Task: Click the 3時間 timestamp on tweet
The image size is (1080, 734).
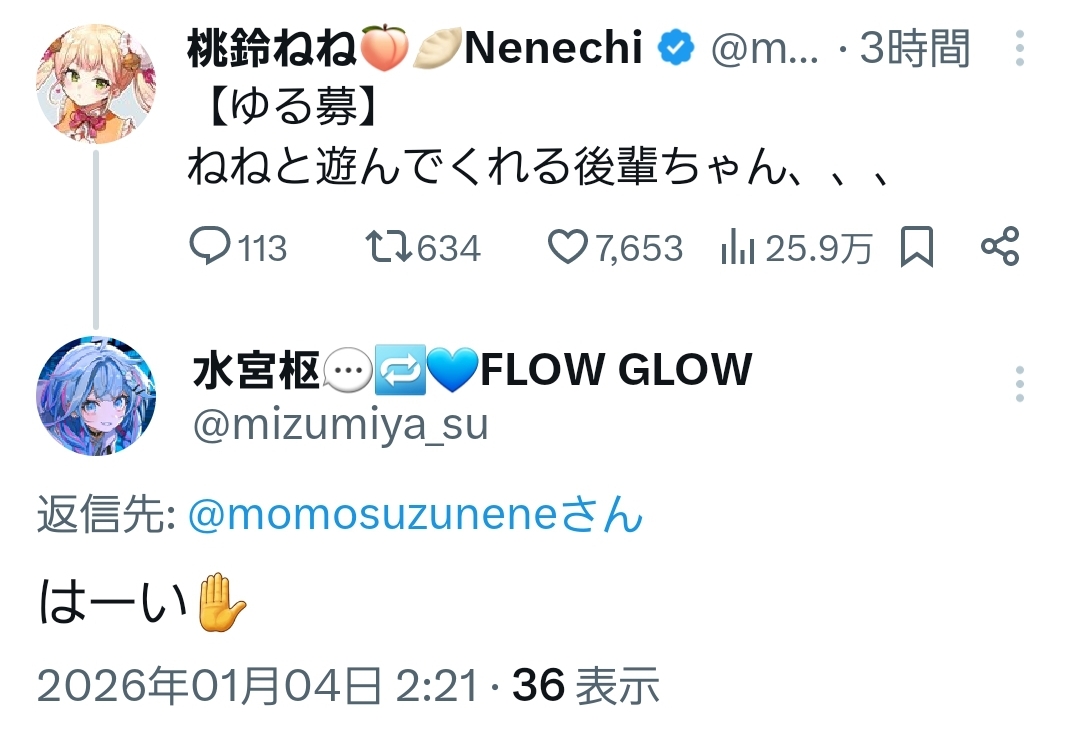Action: coord(914,48)
